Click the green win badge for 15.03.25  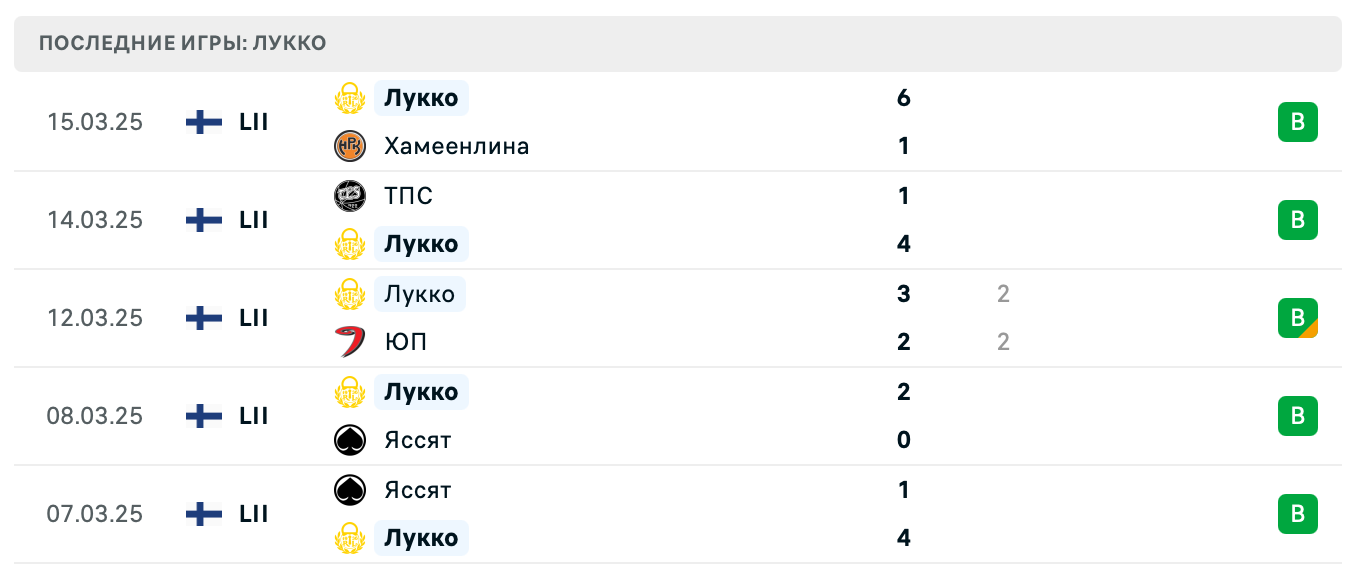click(x=1297, y=122)
